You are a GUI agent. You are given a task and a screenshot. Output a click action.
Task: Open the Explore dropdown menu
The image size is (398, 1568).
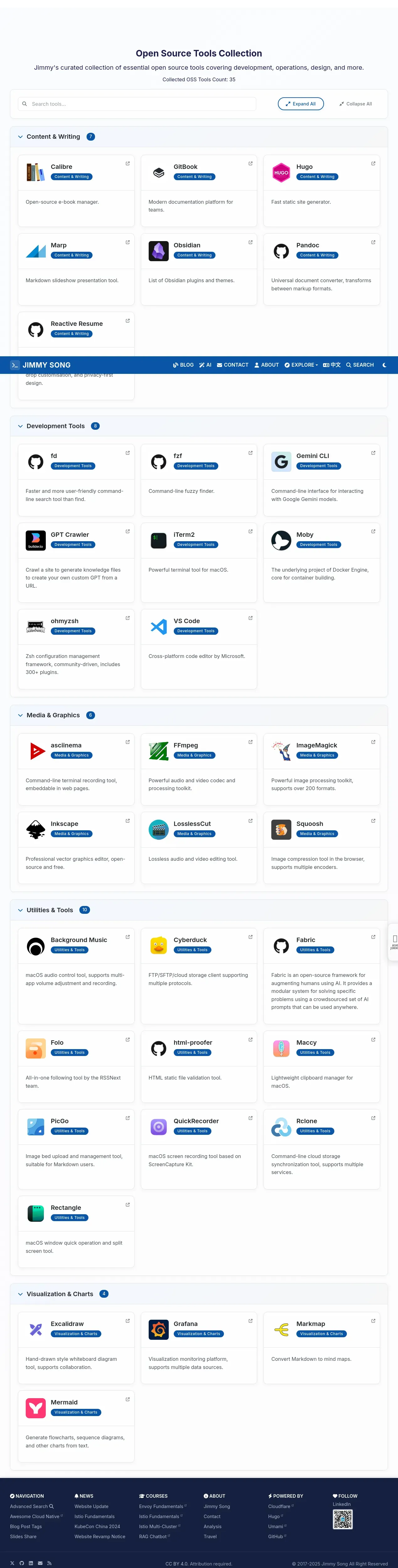301,365
